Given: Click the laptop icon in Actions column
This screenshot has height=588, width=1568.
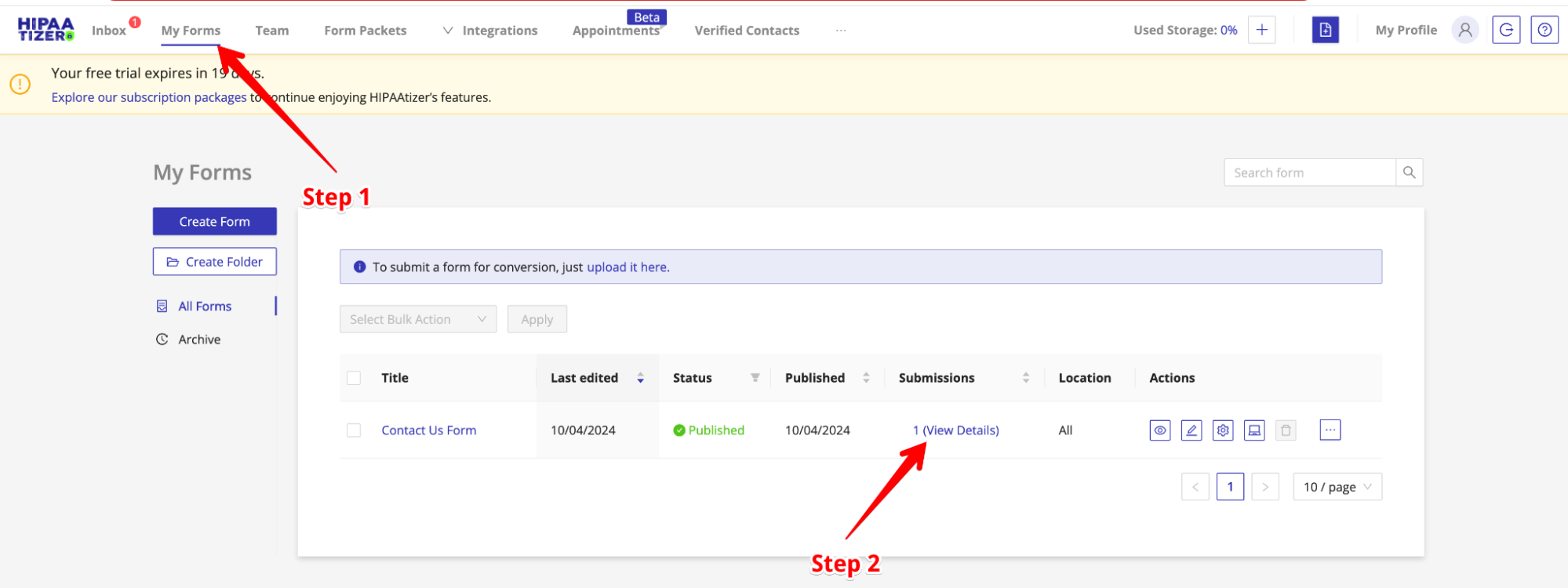Looking at the screenshot, I should pyautogui.click(x=1253, y=430).
